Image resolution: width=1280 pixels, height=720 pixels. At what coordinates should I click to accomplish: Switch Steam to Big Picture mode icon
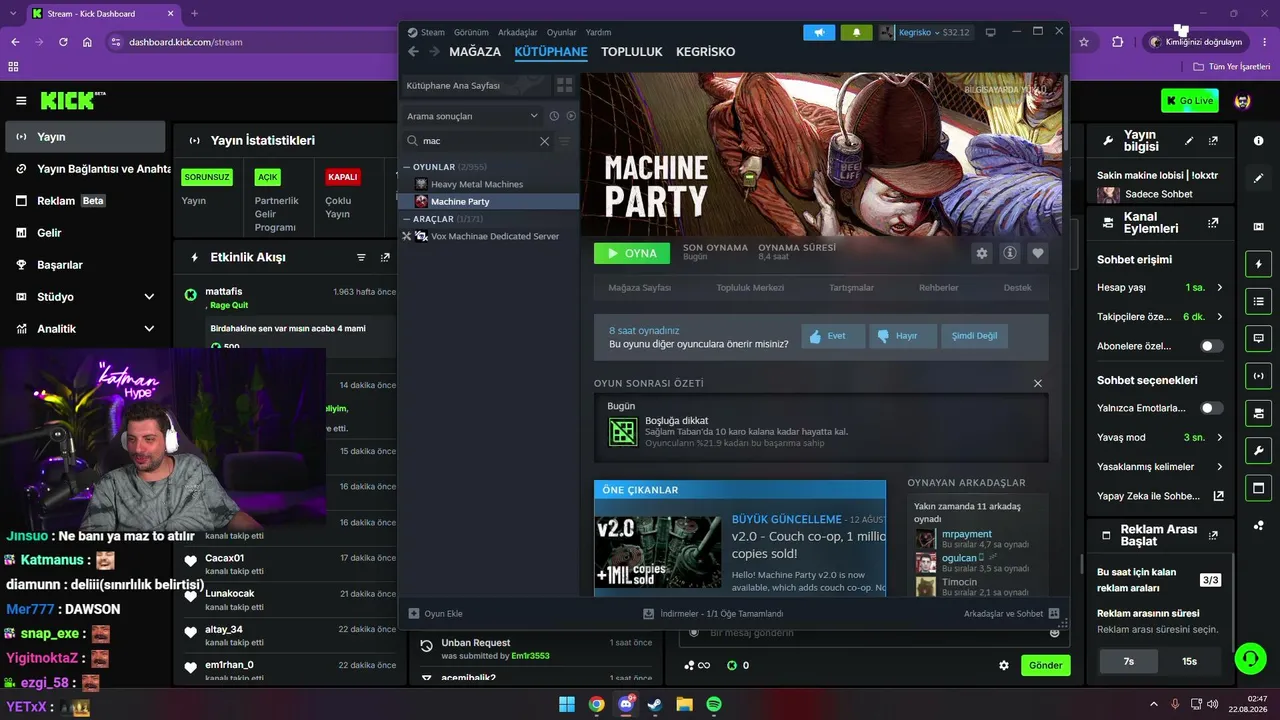991,32
